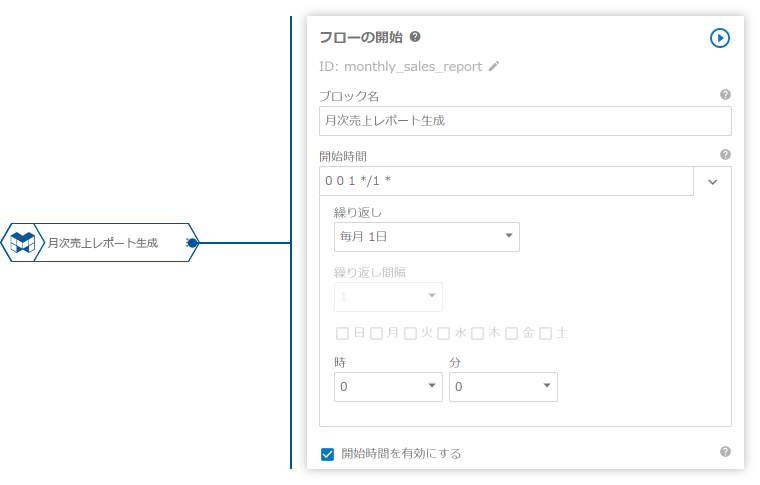Select the block's cube icon on the canvas
The width and height of the screenshot is (760, 485).
pos(23,242)
